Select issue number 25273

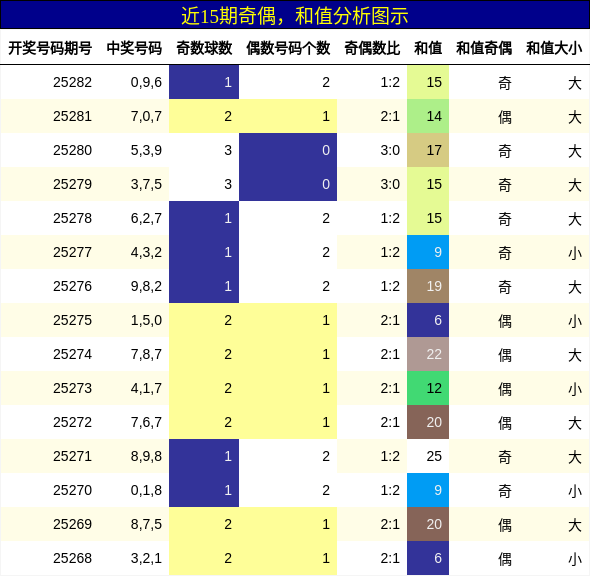72,388
